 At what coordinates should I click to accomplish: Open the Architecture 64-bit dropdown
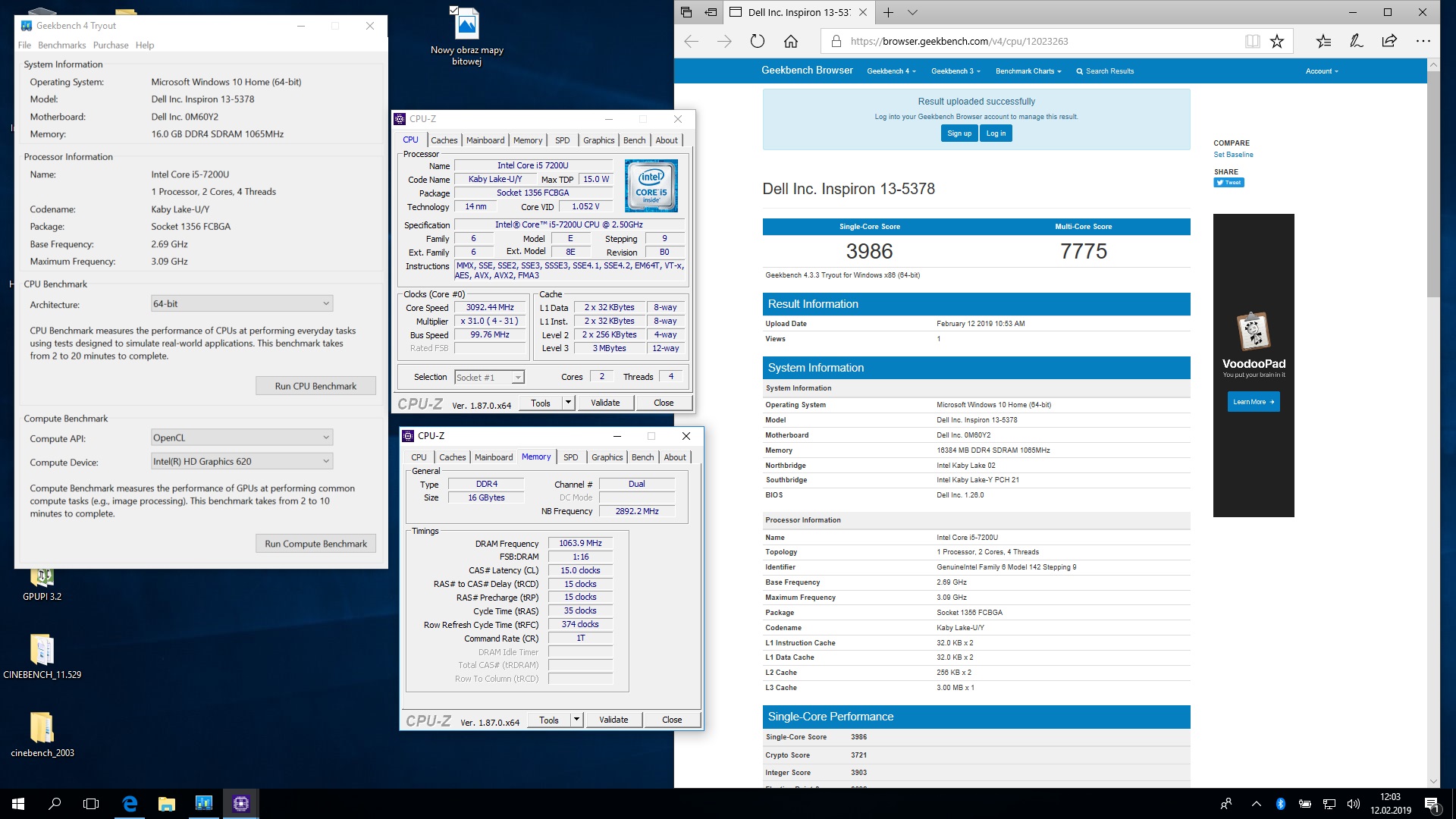[242, 303]
